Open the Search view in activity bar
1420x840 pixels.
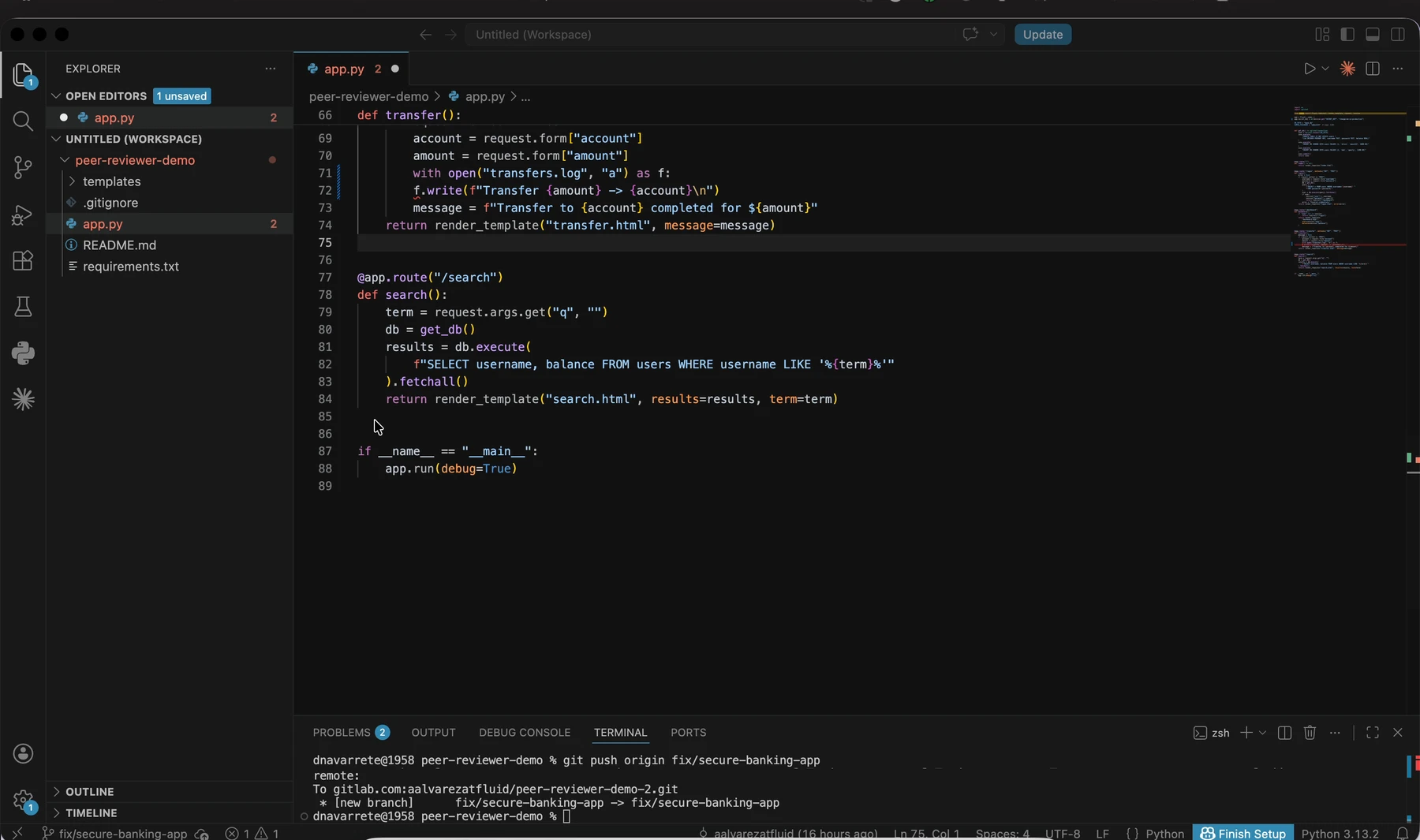pos(23,121)
